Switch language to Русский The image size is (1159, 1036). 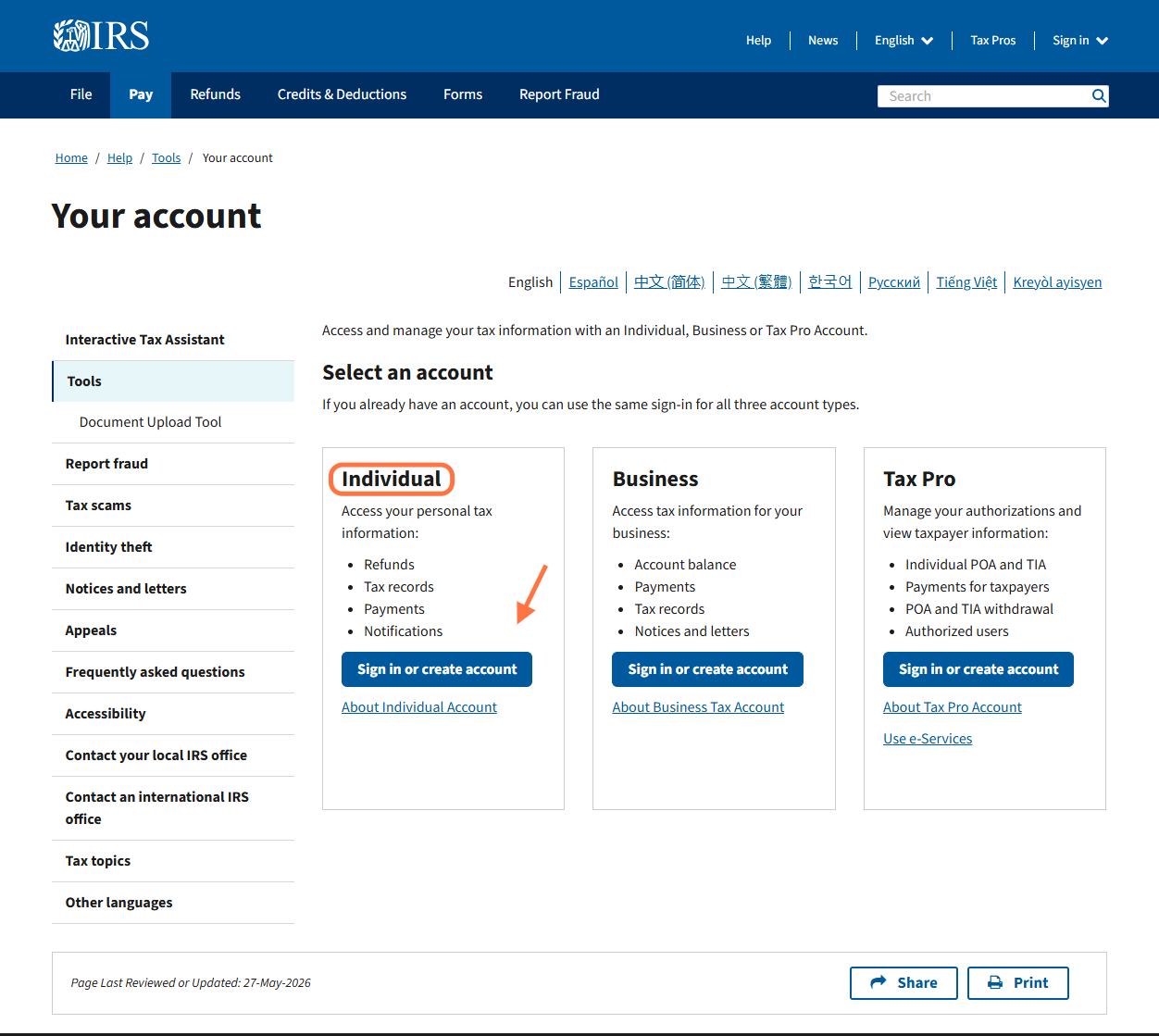(894, 282)
